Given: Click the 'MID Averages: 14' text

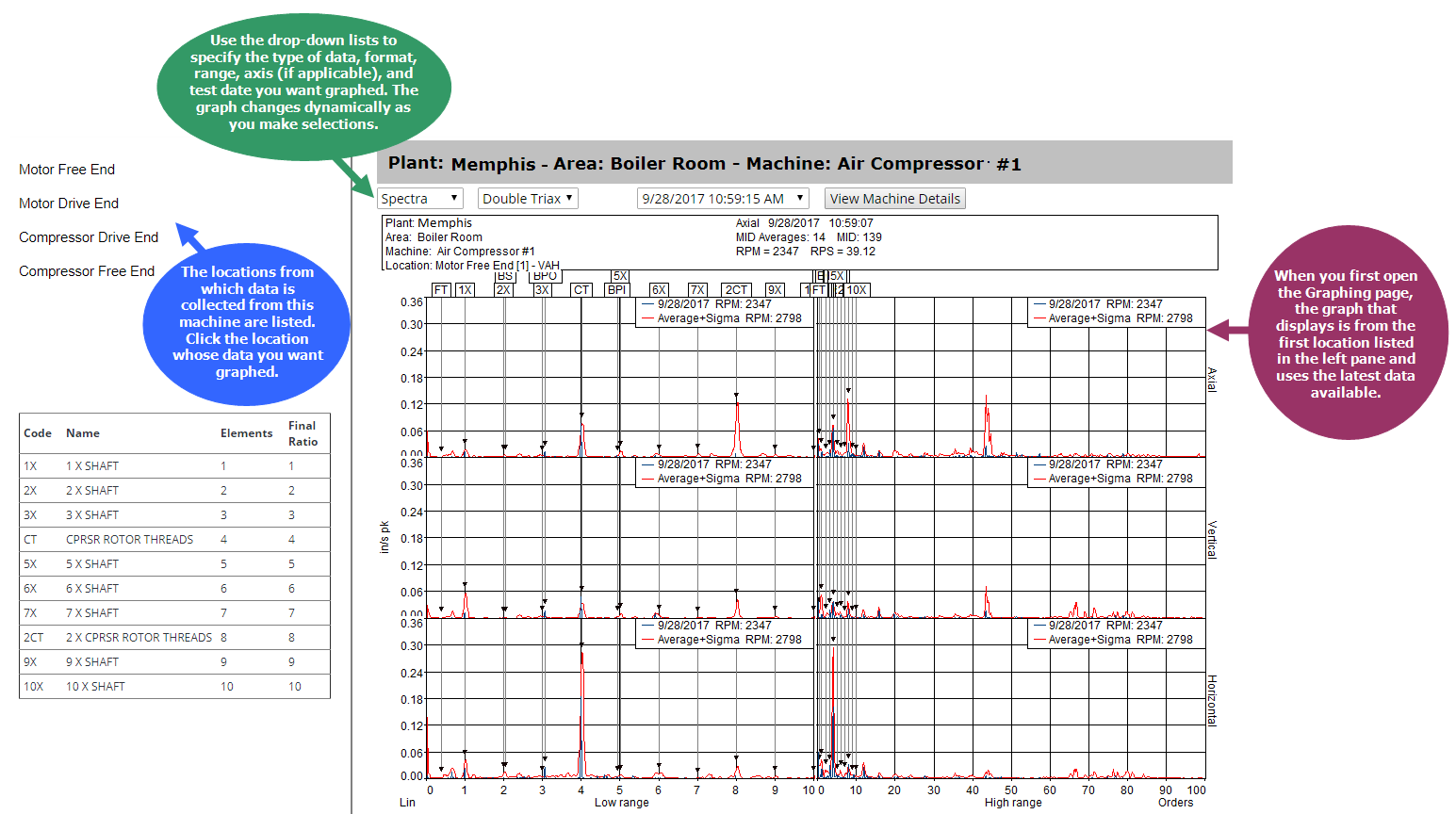Looking at the screenshot, I should (x=780, y=237).
